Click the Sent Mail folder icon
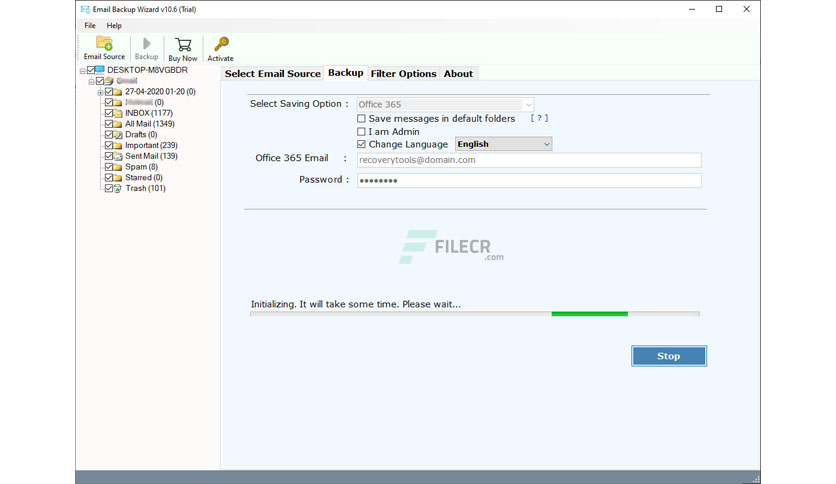This screenshot has width=836, height=484. tap(117, 156)
